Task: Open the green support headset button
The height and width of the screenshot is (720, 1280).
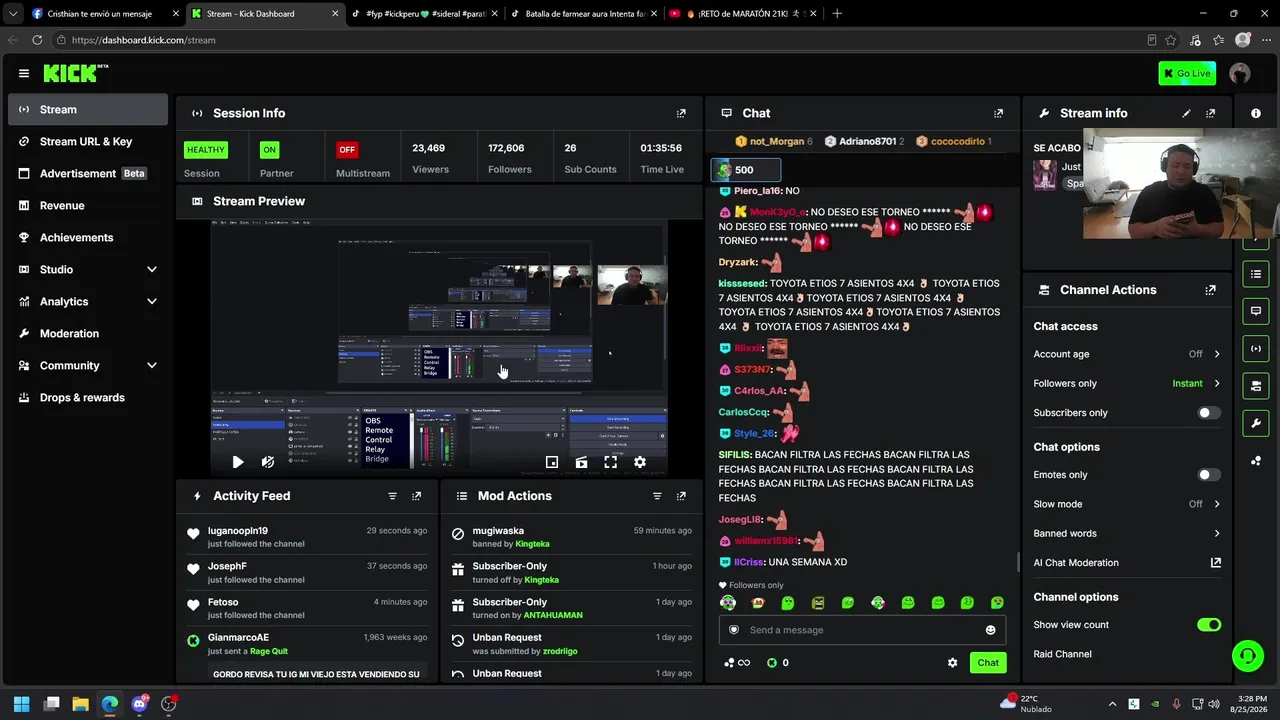Action: pyautogui.click(x=1248, y=656)
